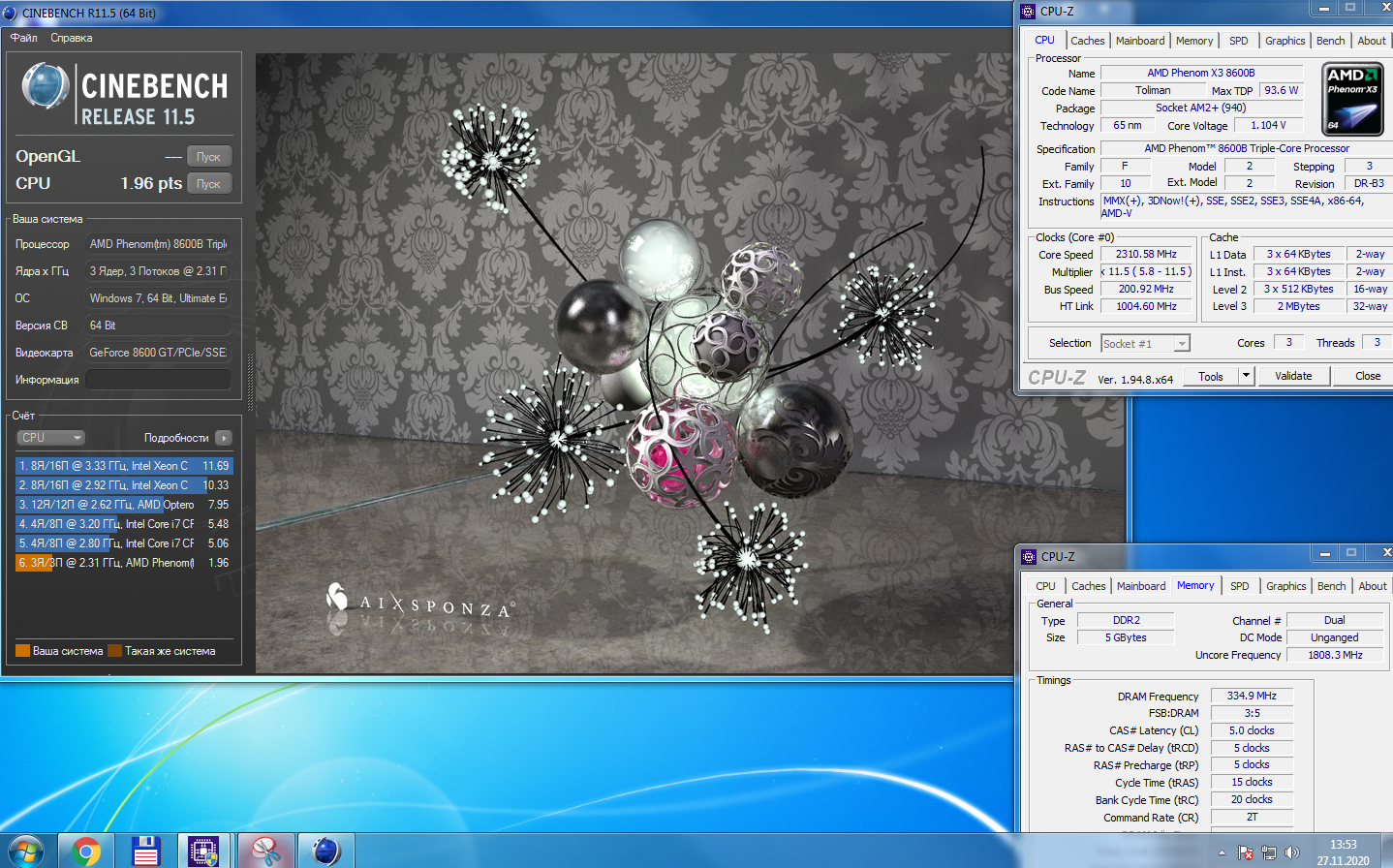
Task: Click the Uncore Frequency value 1808.3 MHz
Action: [1335, 655]
